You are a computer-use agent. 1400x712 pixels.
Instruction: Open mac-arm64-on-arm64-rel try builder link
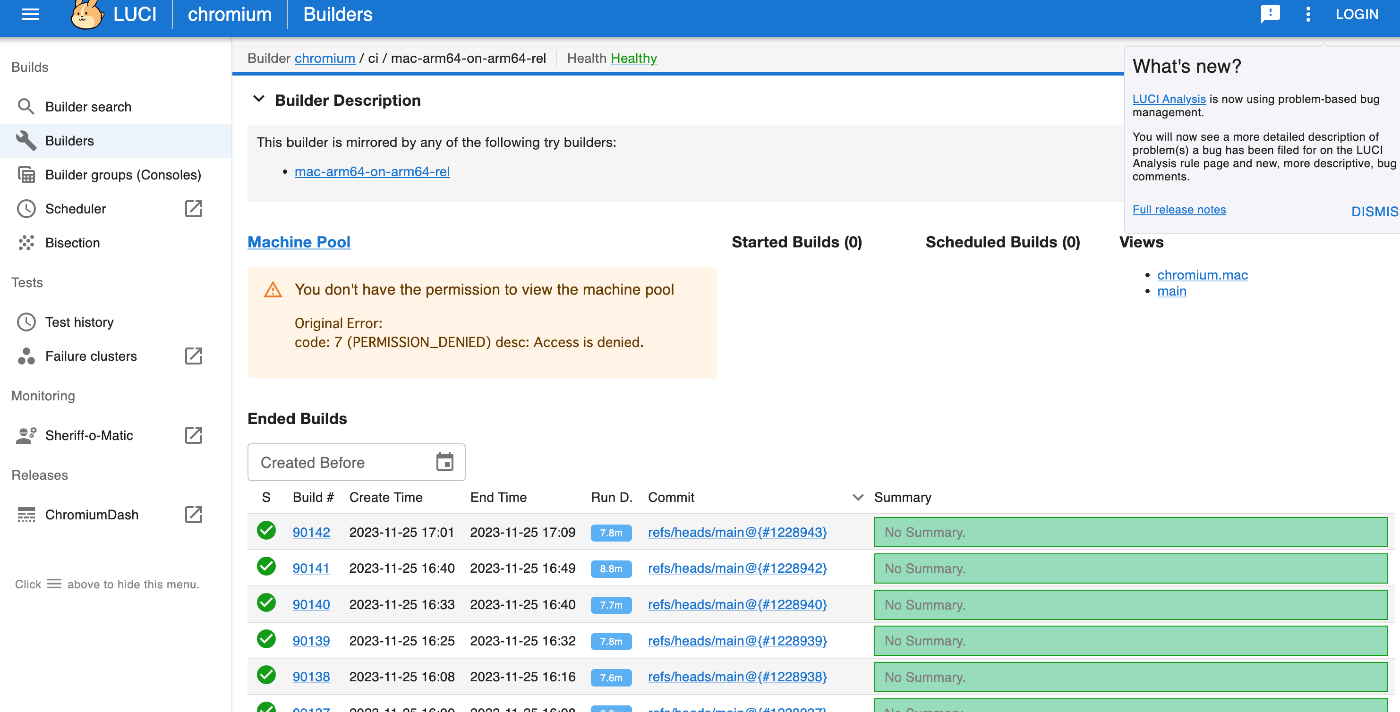pyautogui.click(x=372, y=172)
